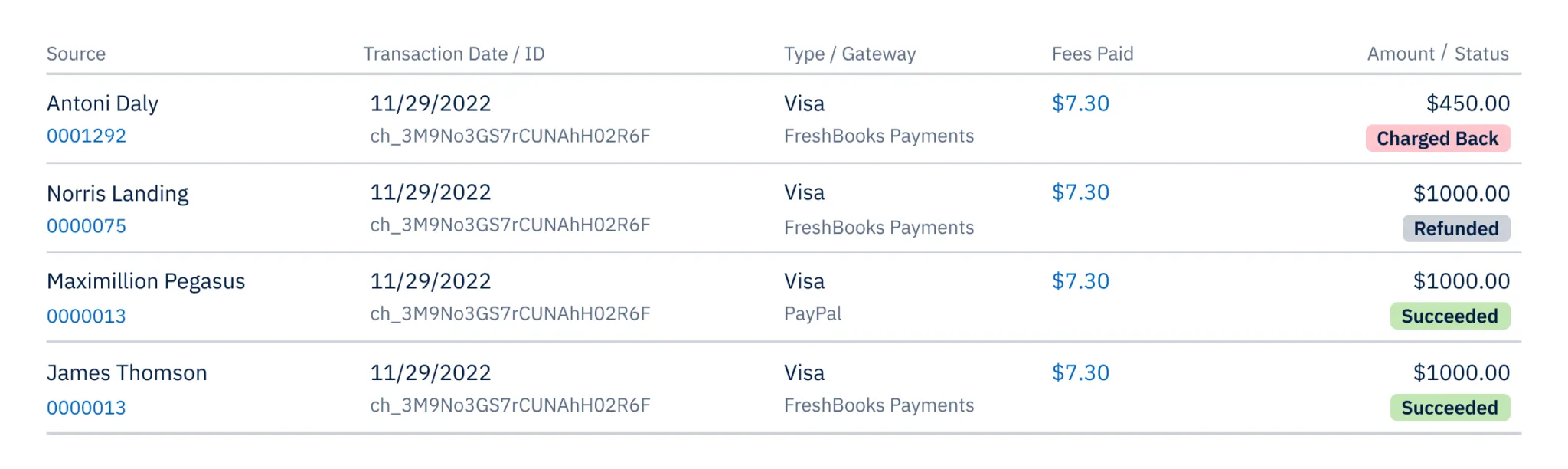Select the $7.30 fee on James Thomson's row
This screenshot has height=469, width=1568.
coord(1080,372)
